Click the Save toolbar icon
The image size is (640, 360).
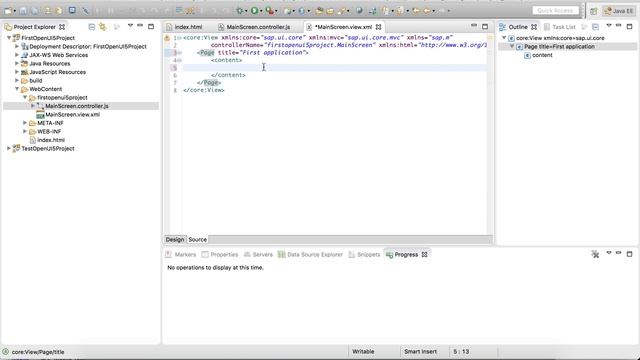click(x=23, y=11)
